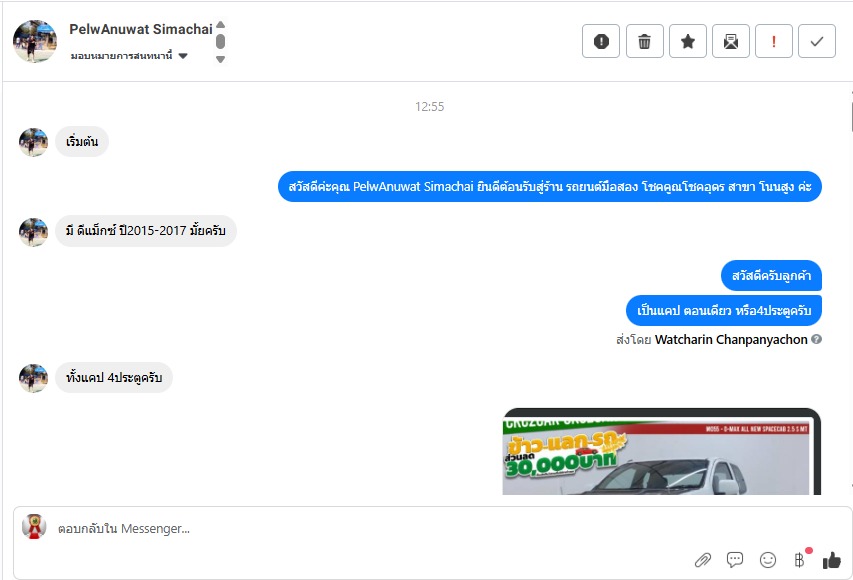The image size is (853, 580).
Task: Attach a file with paperclip icon
Action: [x=703, y=560]
